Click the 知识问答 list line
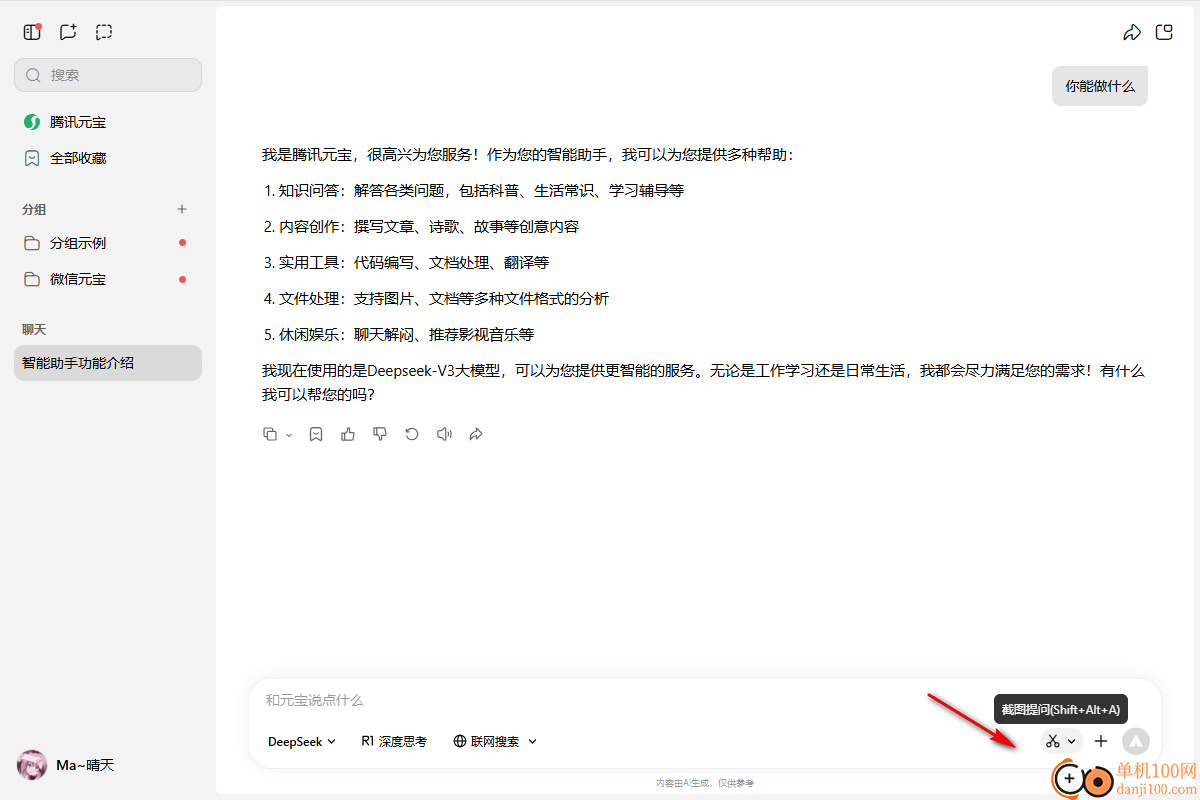Image resolution: width=1200 pixels, height=800 pixels. tap(474, 190)
